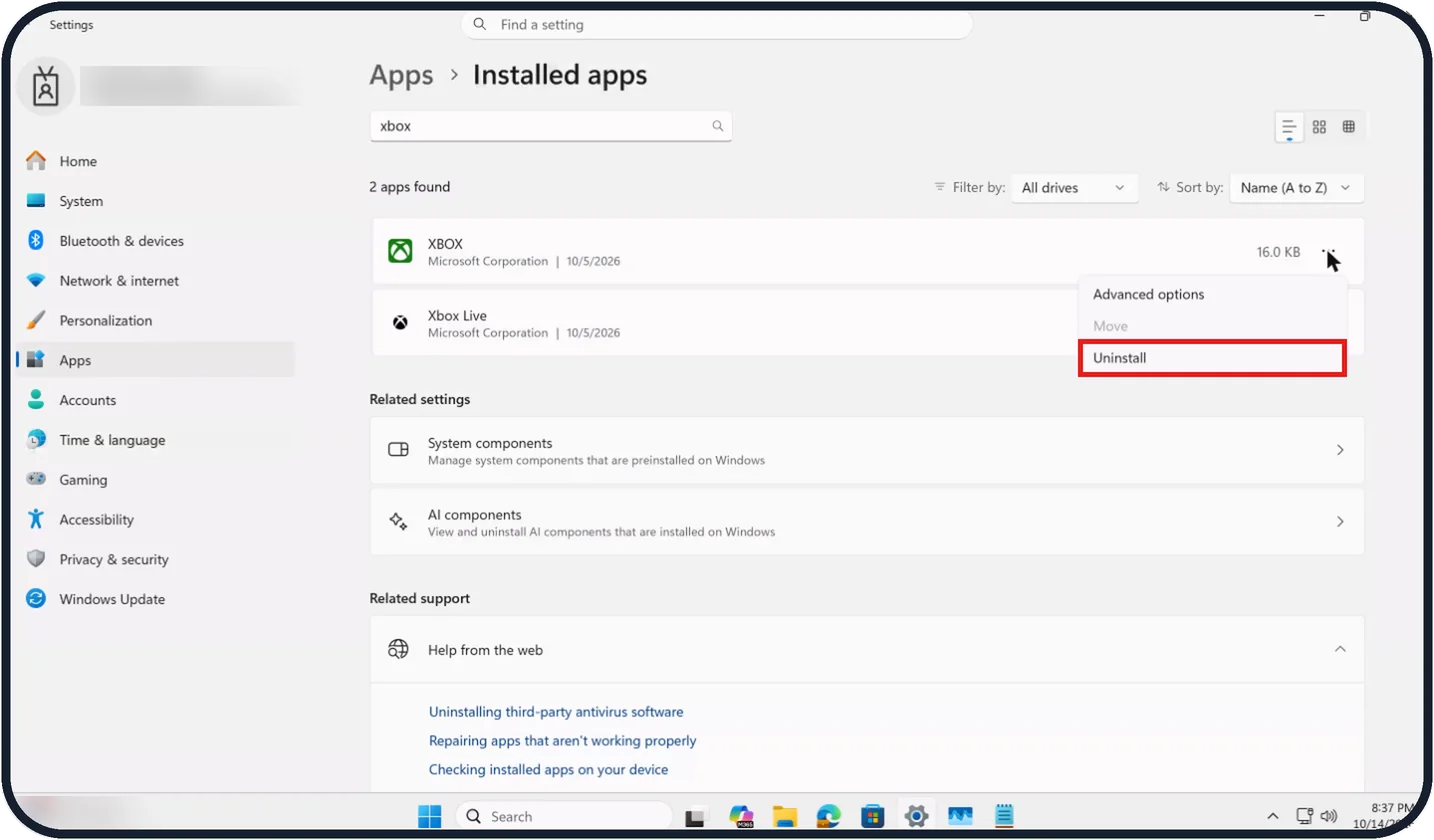Collapse the Help from the web section
Image resolution: width=1434 pixels, height=840 pixels.
(1340, 650)
